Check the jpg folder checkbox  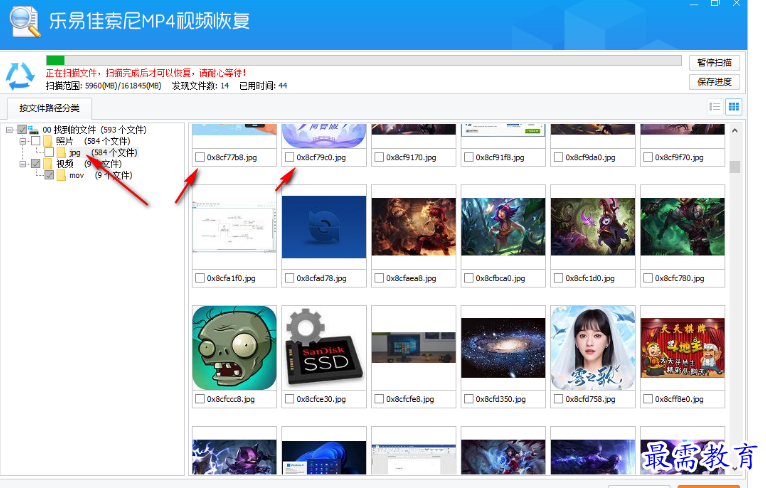point(49,152)
